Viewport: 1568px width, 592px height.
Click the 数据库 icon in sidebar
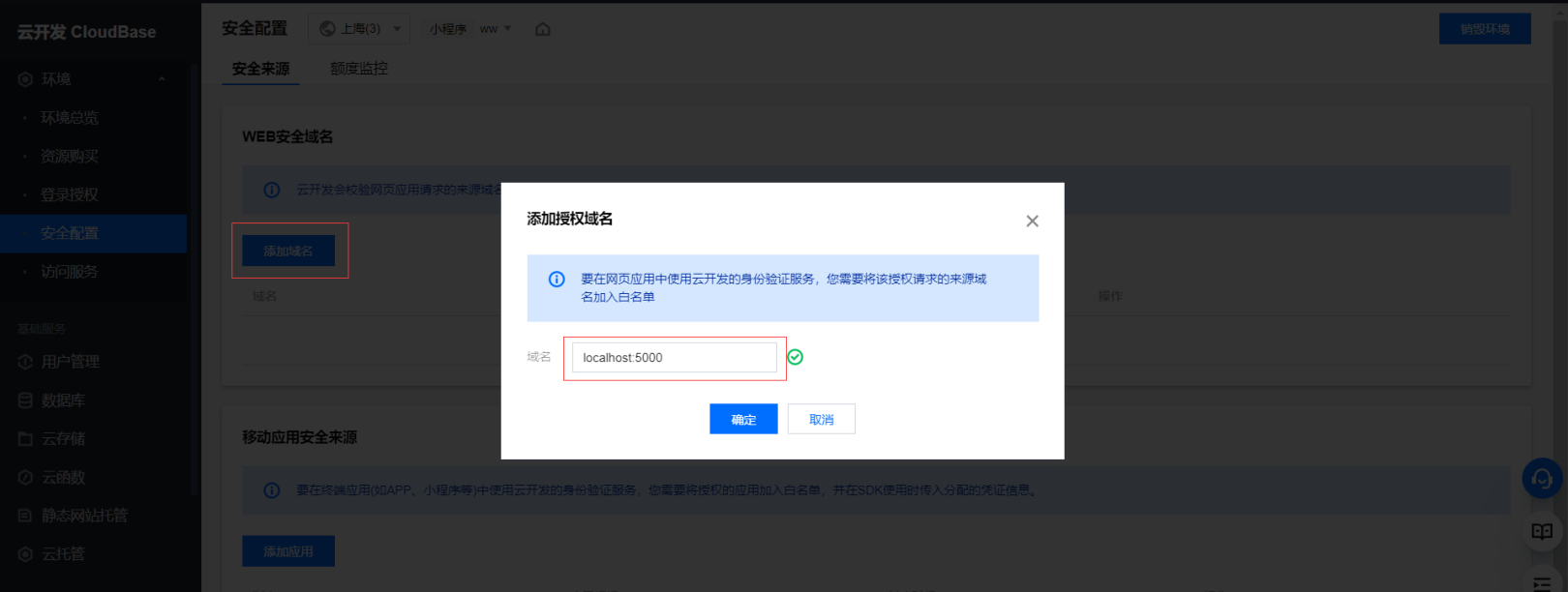pos(25,400)
